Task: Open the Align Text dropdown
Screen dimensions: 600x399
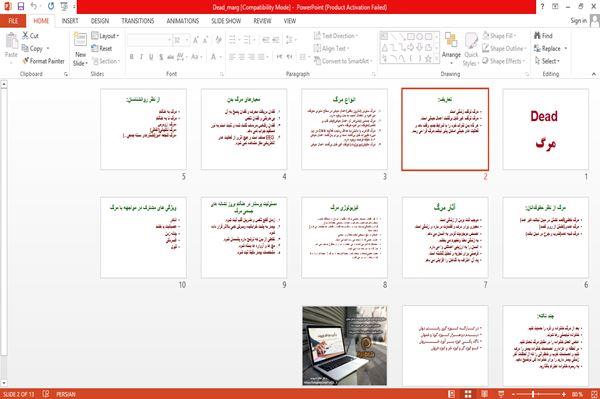Action: pos(332,48)
